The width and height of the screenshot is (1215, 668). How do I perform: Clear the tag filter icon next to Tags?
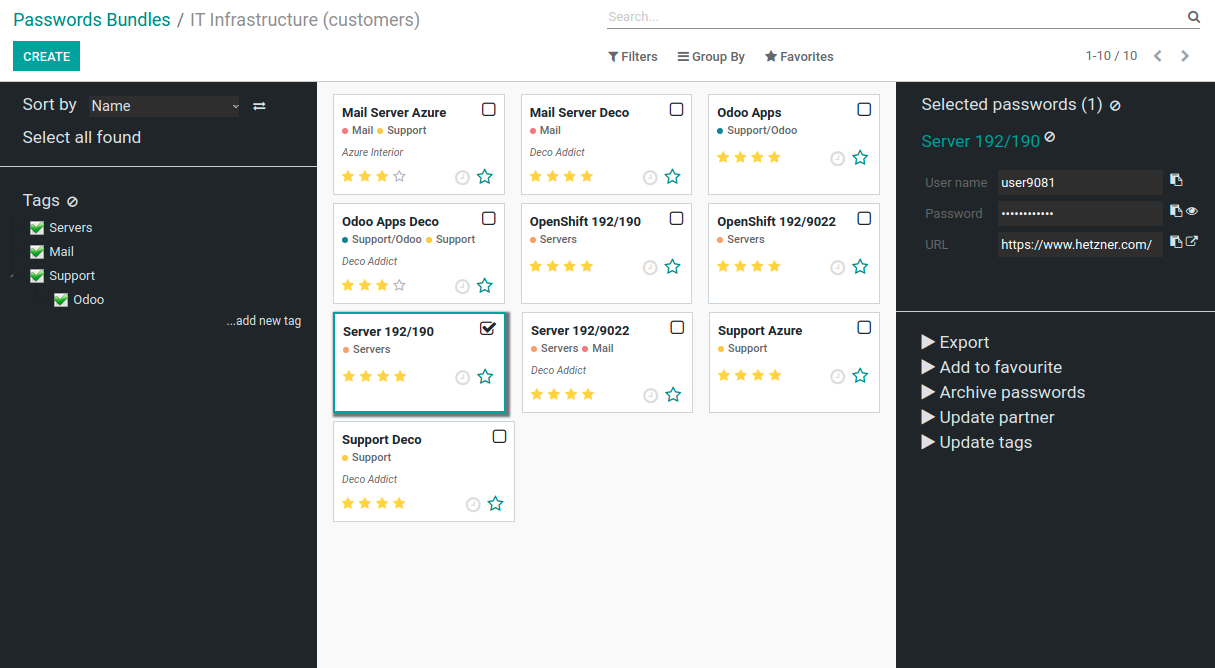[72, 202]
